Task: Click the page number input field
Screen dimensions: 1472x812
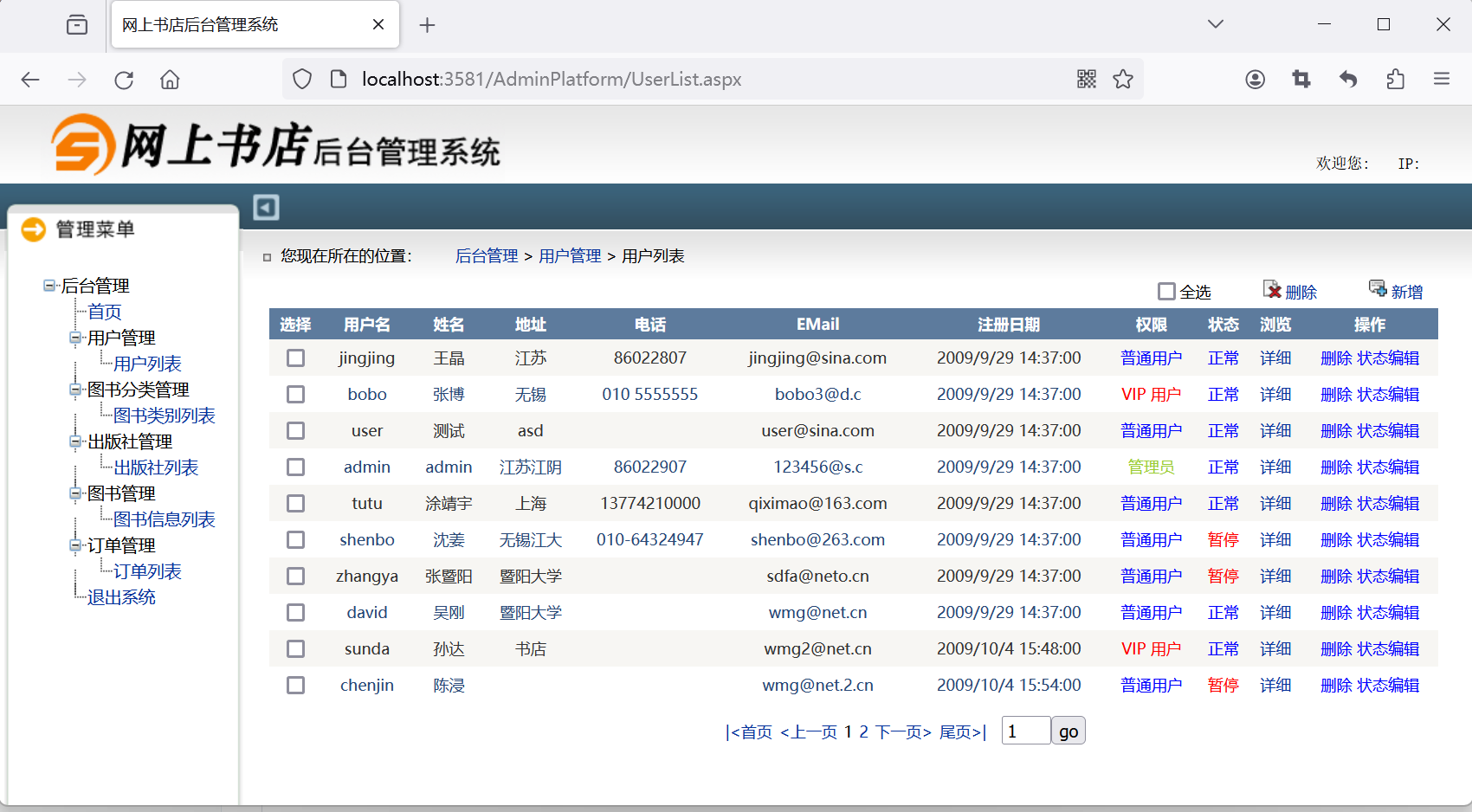Action: pyautogui.click(x=1025, y=731)
